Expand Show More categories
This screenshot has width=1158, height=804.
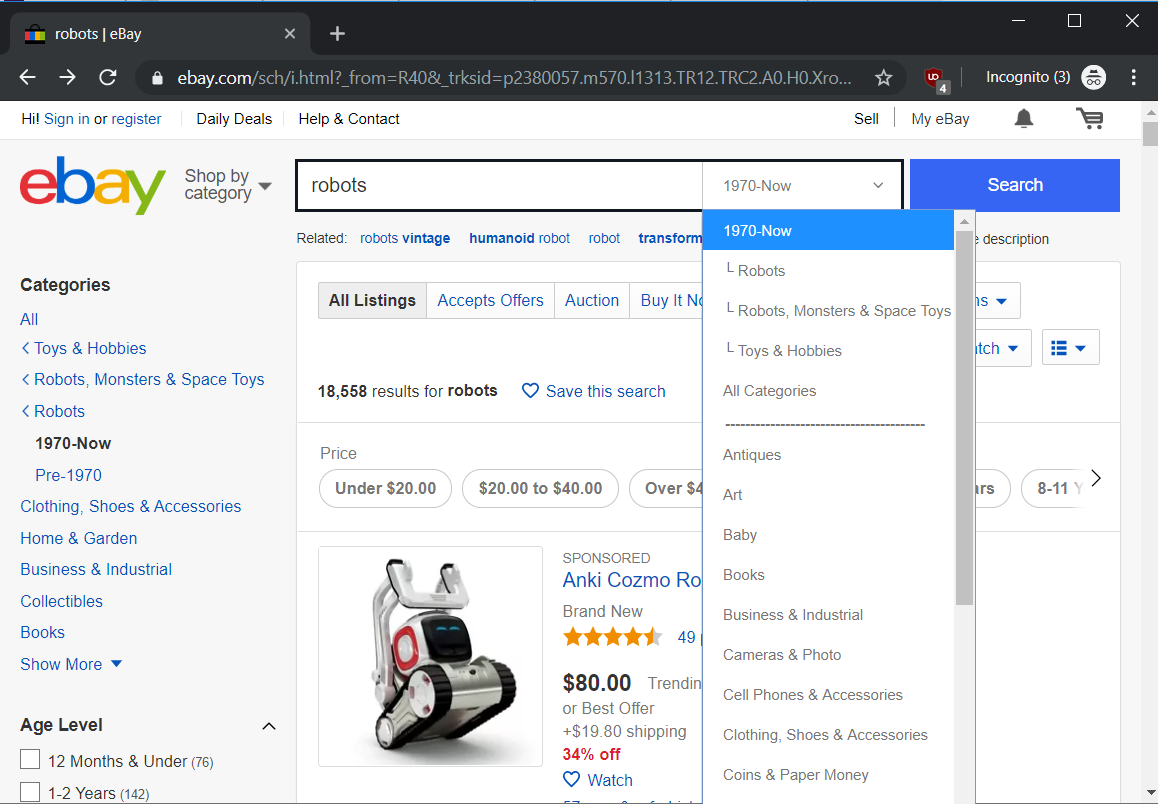[71, 664]
